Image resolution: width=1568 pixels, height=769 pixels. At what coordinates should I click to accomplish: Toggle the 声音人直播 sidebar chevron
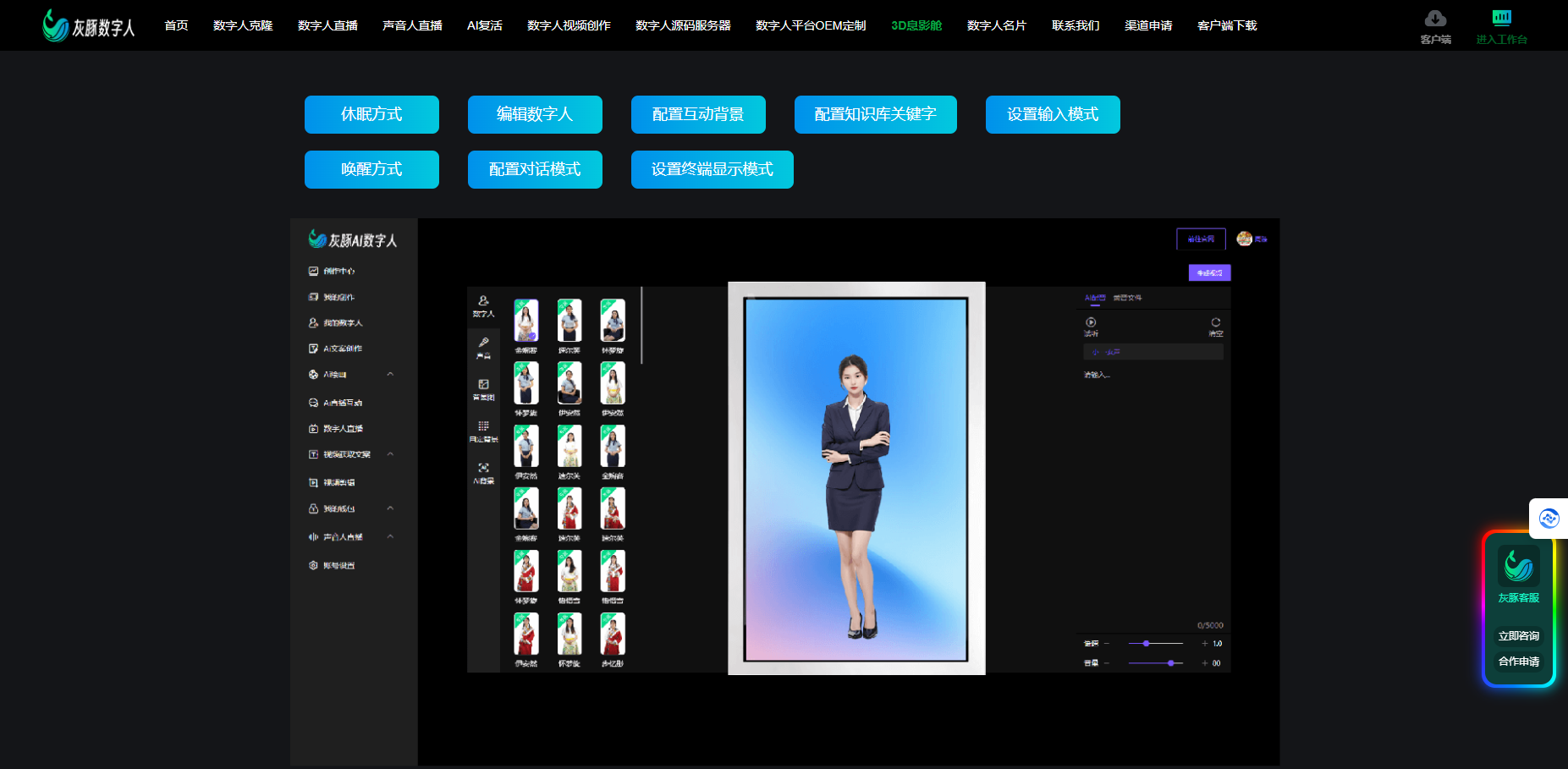tap(390, 536)
